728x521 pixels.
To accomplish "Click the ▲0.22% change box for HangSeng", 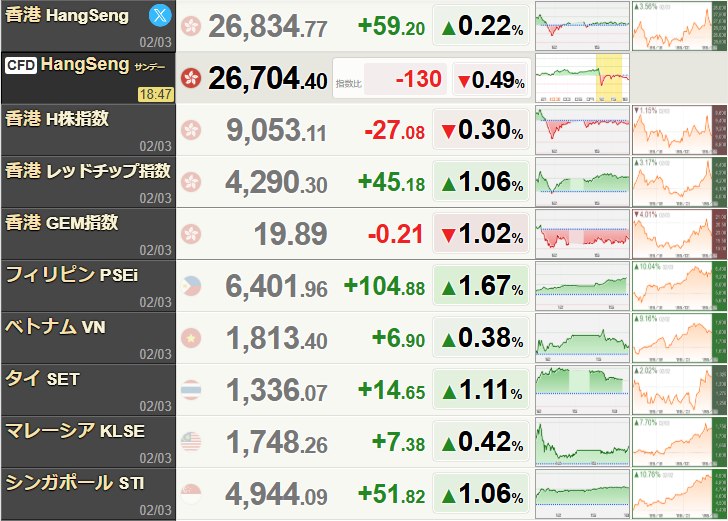I will click(481, 26).
